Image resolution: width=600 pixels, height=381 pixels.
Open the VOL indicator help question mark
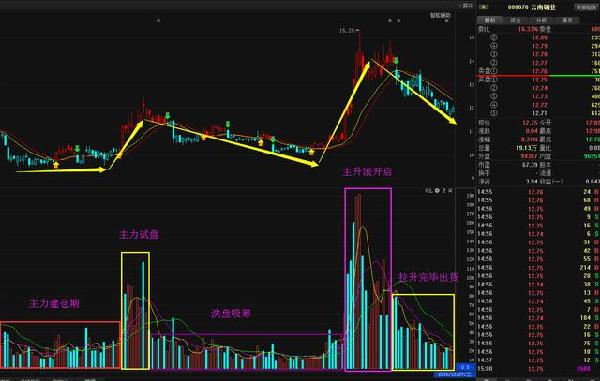[444, 190]
